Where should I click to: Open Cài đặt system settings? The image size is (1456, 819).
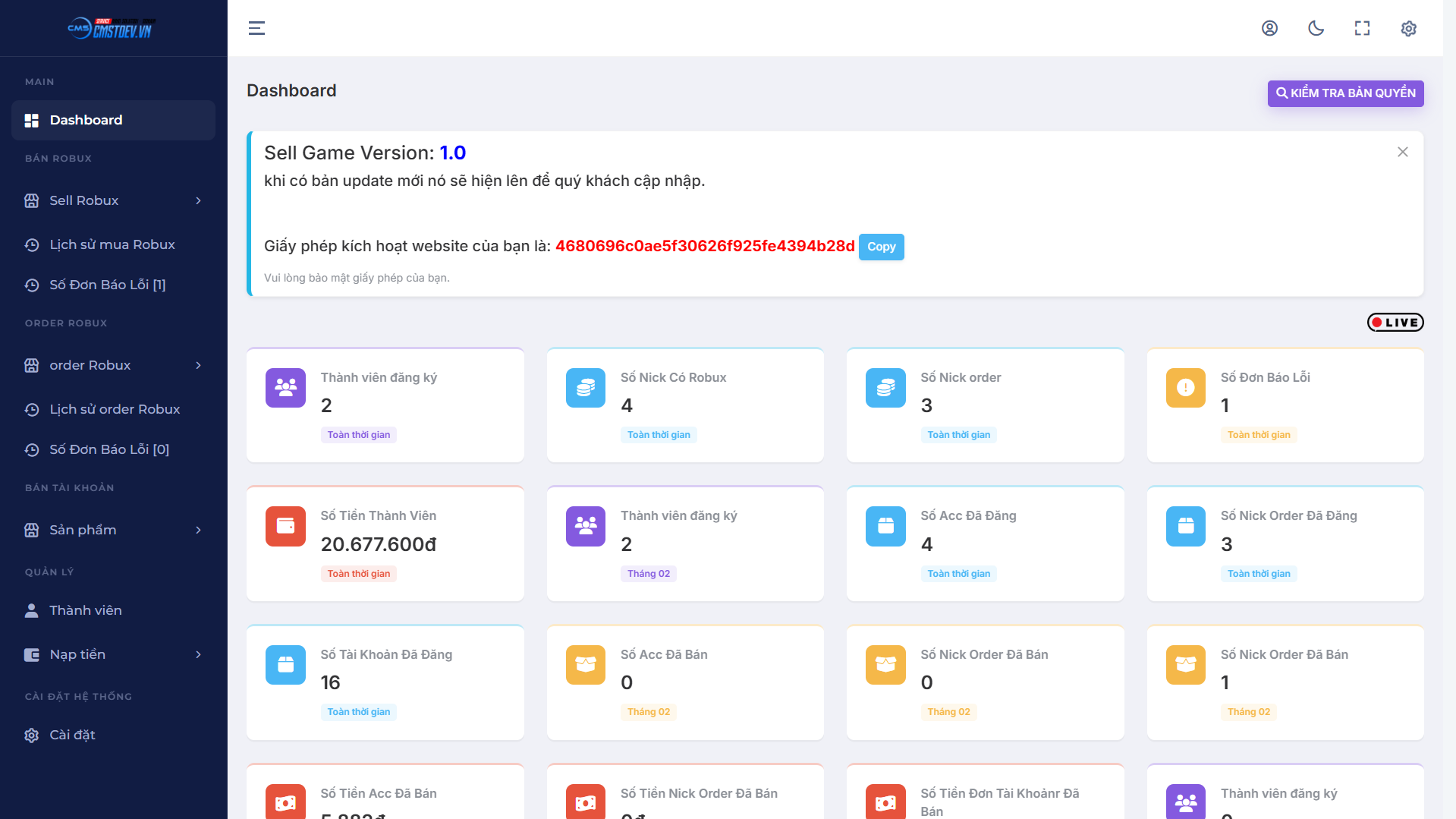pyautogui.click(x=72, y=735)
